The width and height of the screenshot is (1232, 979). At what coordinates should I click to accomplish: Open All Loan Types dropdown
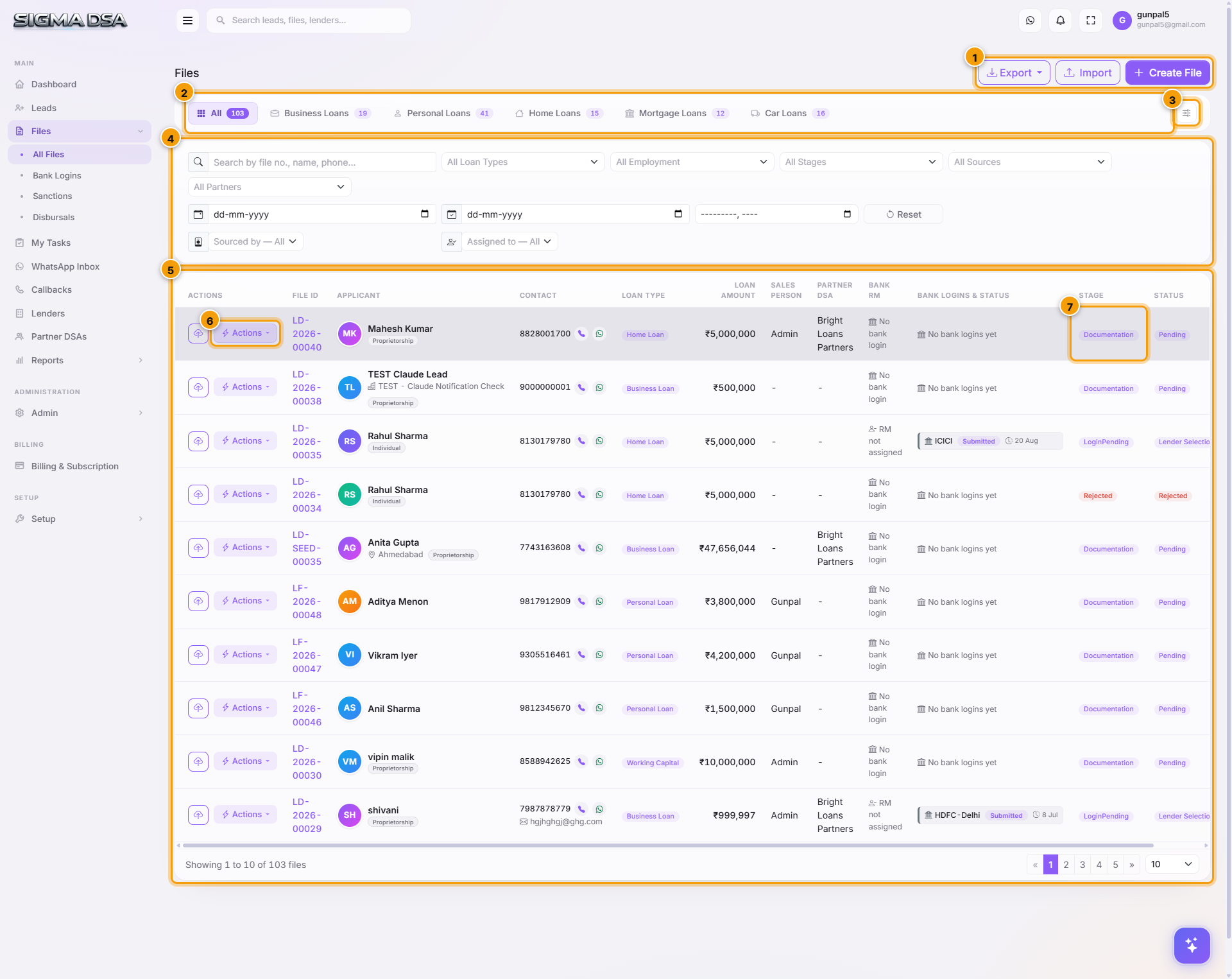[523, 162]
